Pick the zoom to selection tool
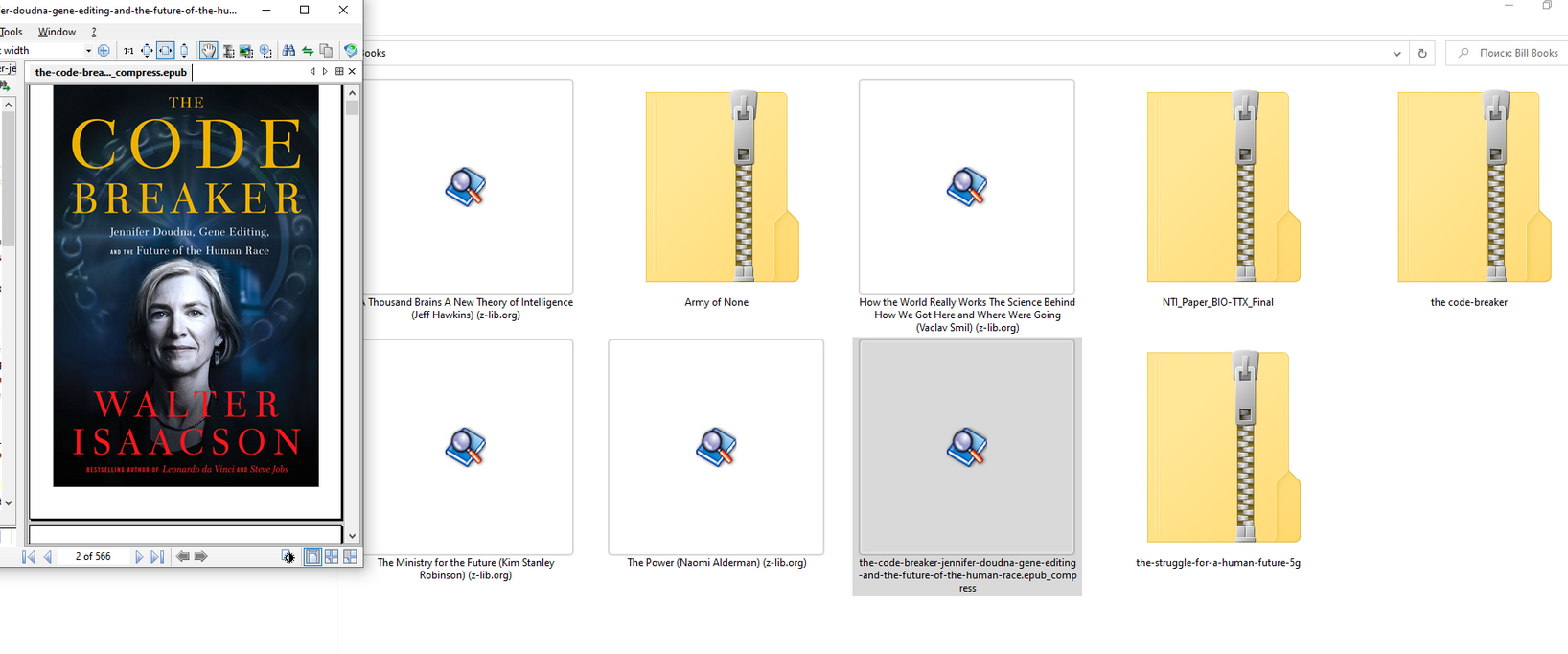 [x=265, y=51]
